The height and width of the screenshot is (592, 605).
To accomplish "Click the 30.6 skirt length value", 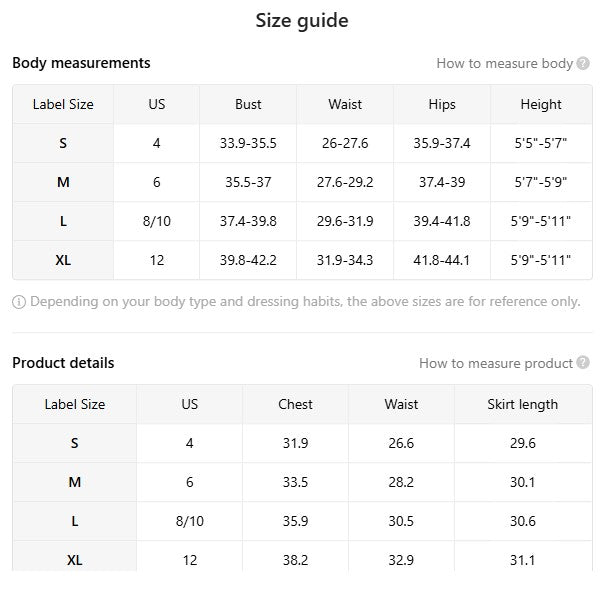I will [522, 521].
